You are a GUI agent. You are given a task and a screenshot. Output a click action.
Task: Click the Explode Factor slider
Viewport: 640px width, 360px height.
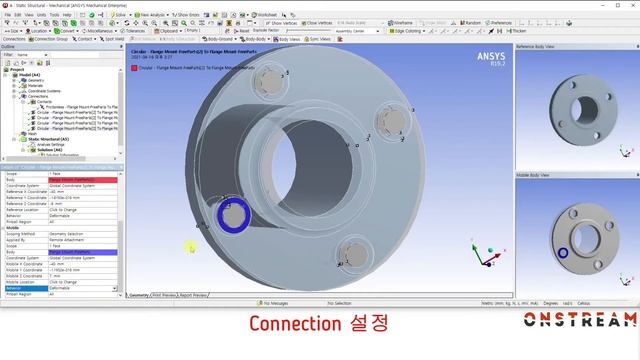point(308,31)
